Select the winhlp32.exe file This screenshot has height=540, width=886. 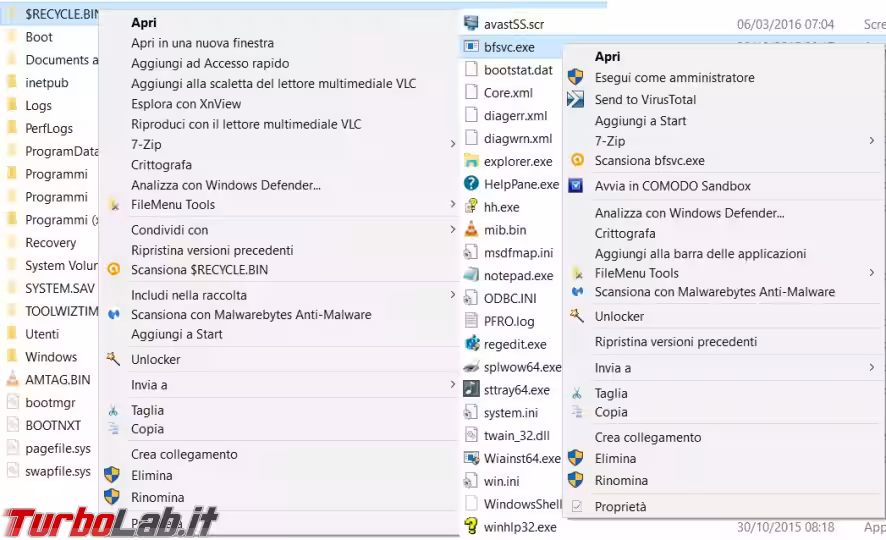coord(520,527)
